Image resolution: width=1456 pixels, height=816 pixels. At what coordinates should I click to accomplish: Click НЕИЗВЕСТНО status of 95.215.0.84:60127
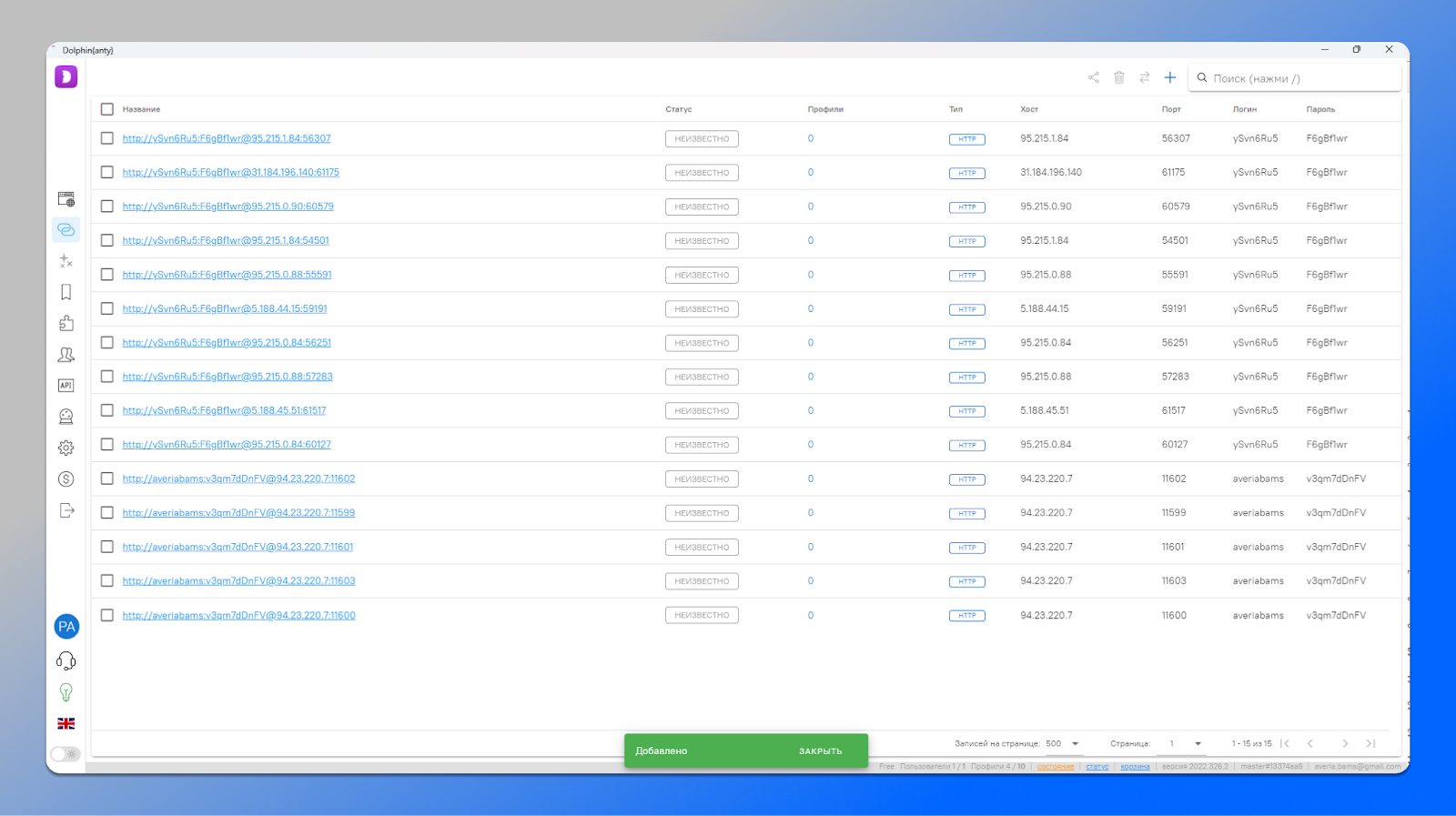(x=702, y=445)
